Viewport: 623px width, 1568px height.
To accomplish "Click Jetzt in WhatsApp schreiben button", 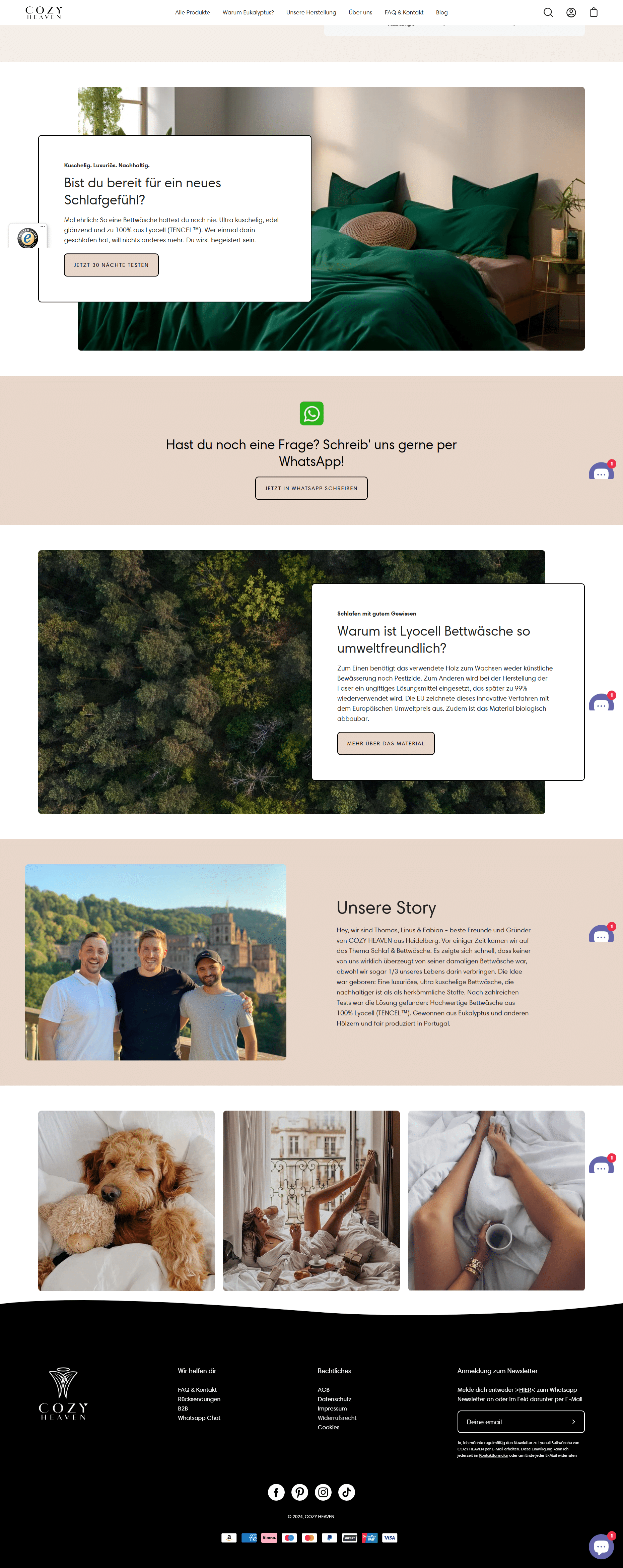I will (311, 488).
